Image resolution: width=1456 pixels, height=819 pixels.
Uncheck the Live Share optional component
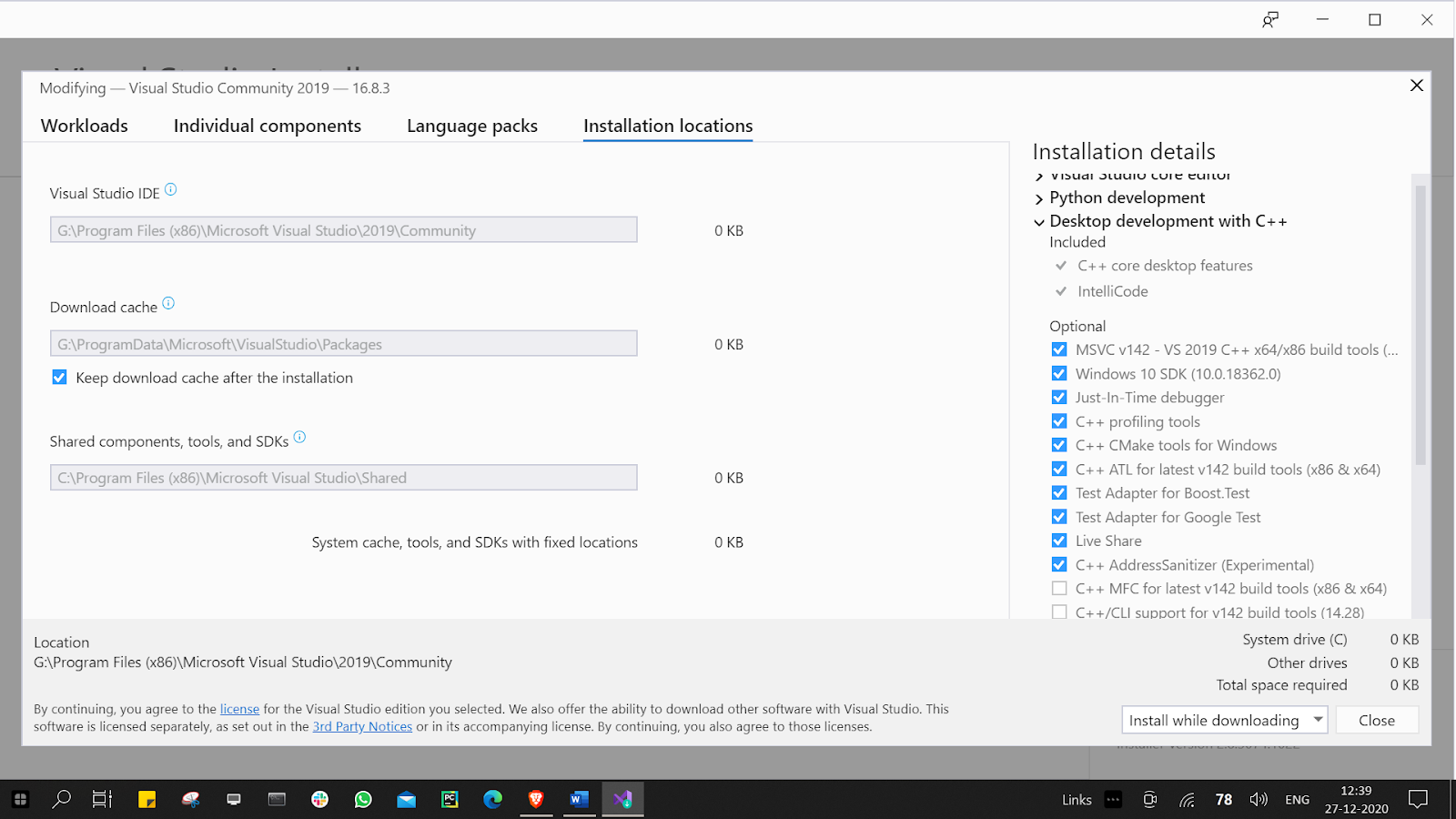tap(1059, 541)
